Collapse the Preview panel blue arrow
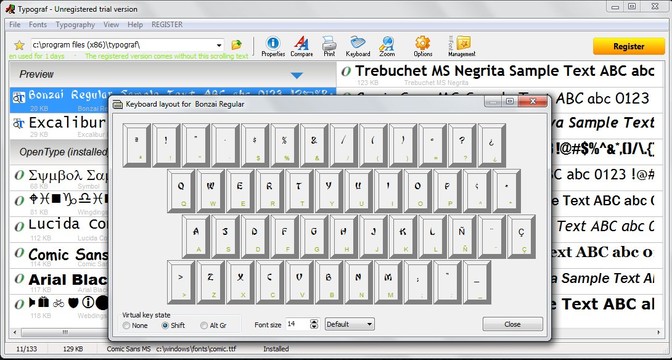 (297, 75)
